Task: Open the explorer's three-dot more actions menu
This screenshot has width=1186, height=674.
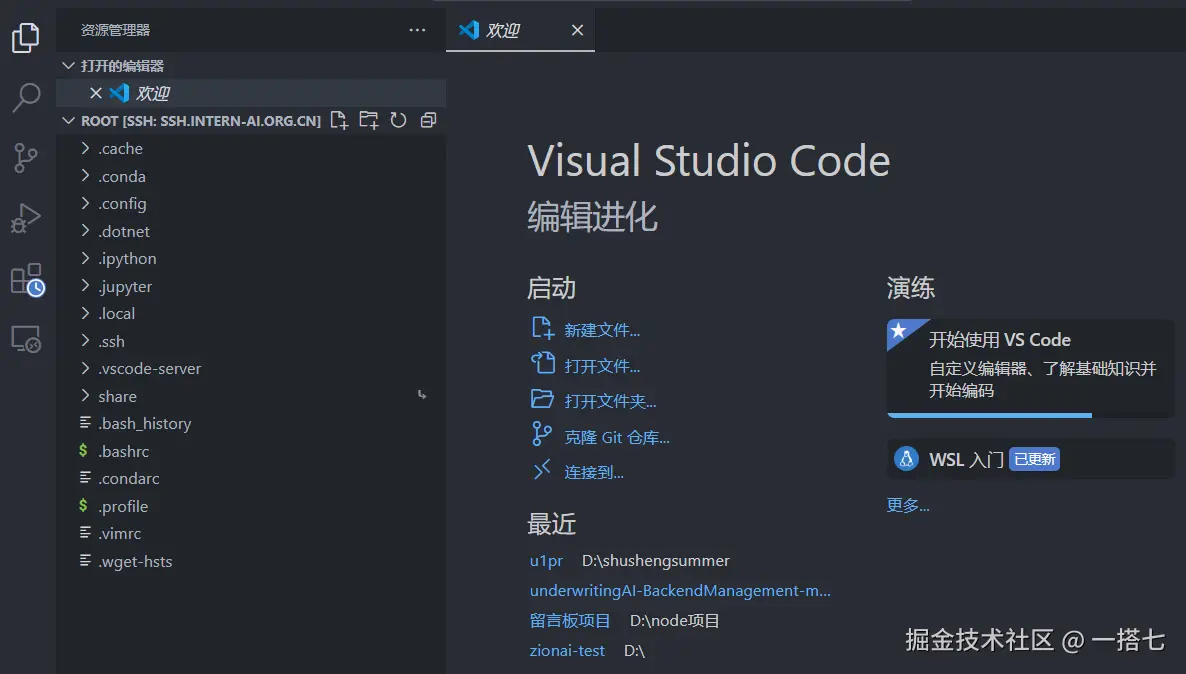Action: coord(417,30)
